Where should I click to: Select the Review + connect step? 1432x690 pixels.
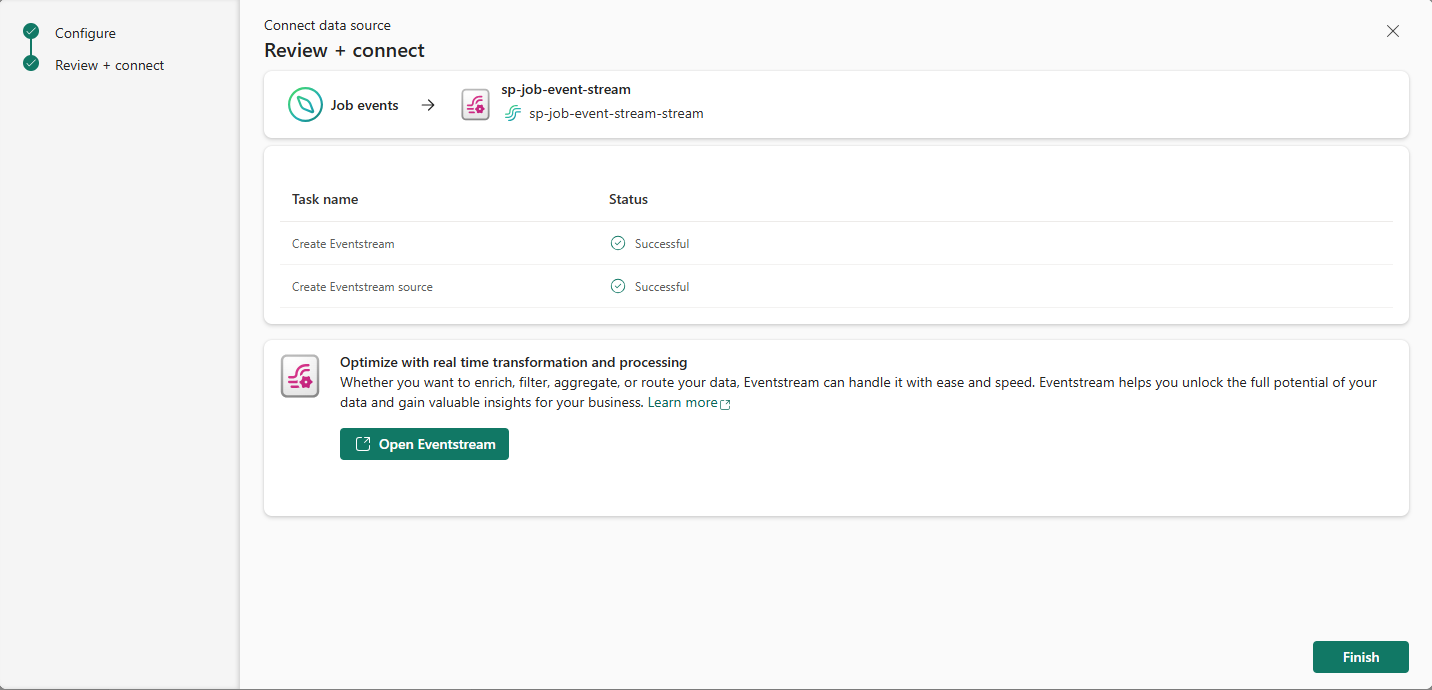coord(109,65)
